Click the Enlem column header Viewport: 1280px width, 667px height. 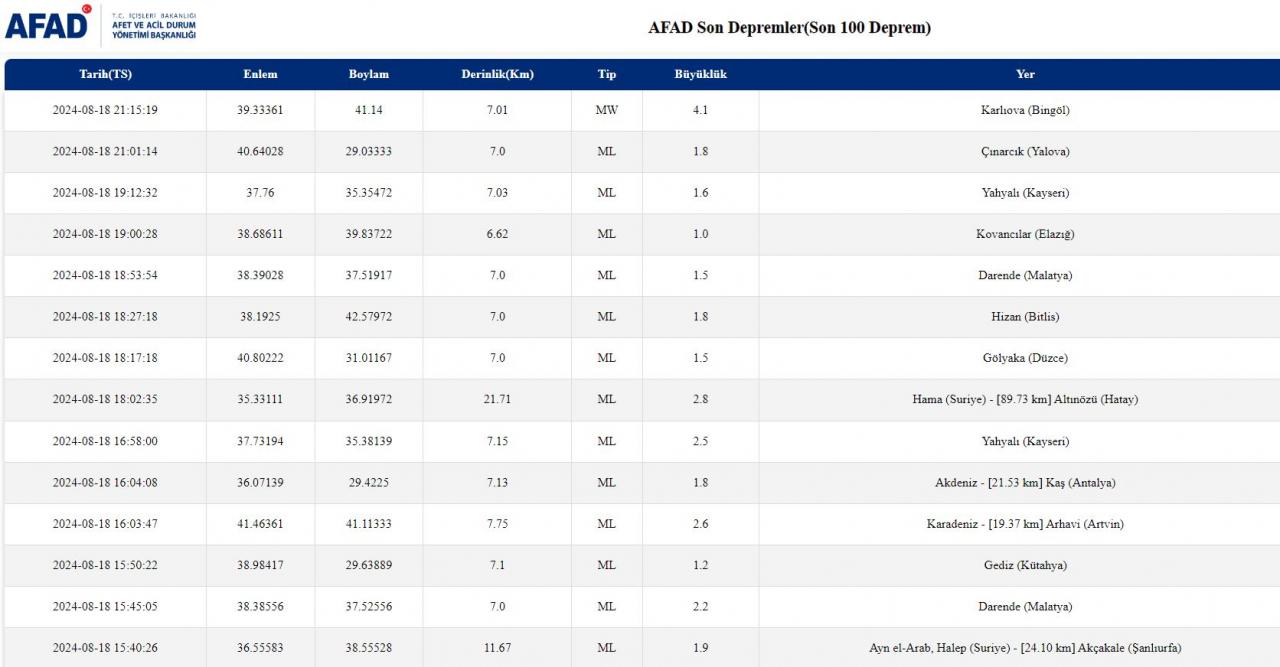pos(260,75)
